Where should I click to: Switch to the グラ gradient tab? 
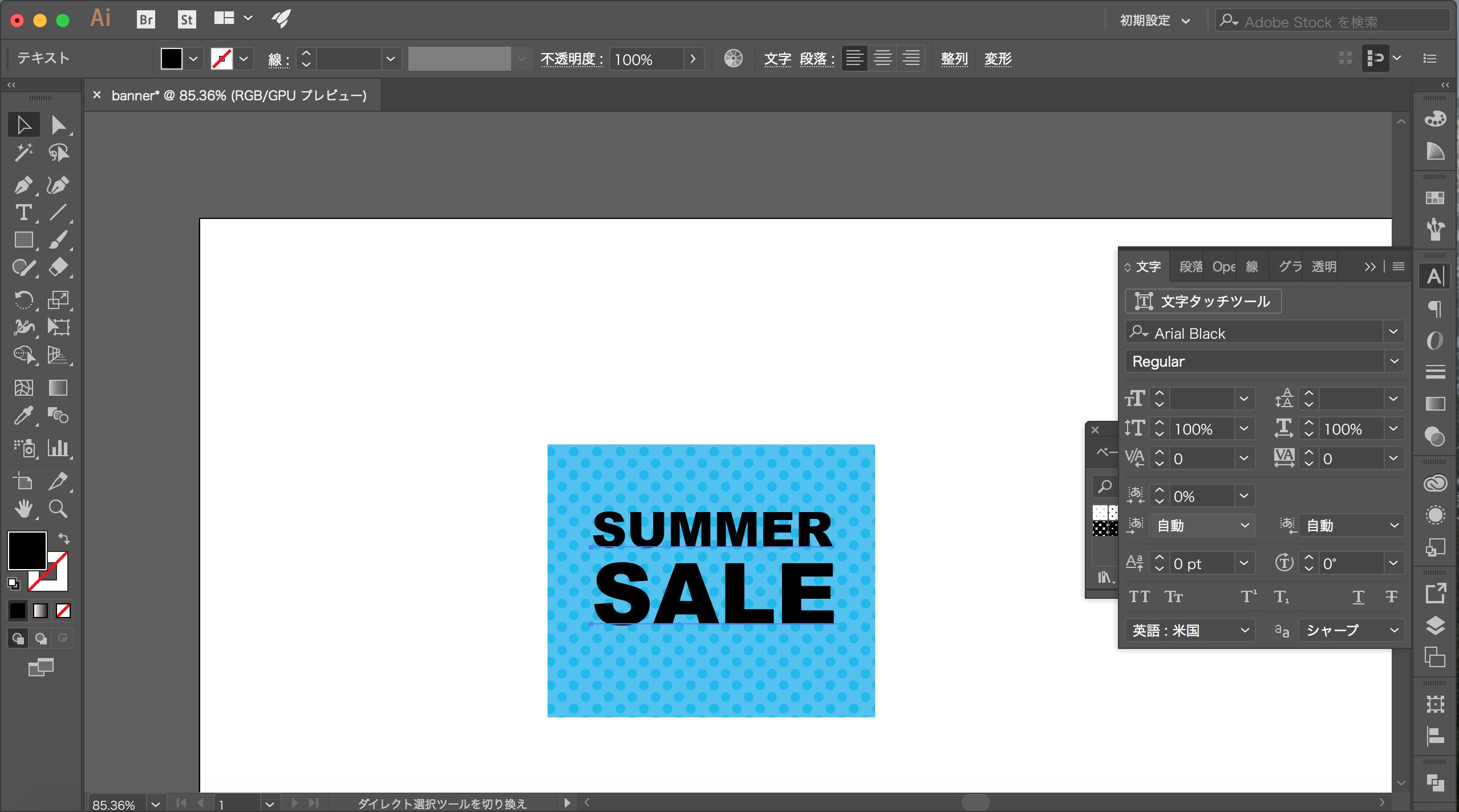[x=1290, y=266]
